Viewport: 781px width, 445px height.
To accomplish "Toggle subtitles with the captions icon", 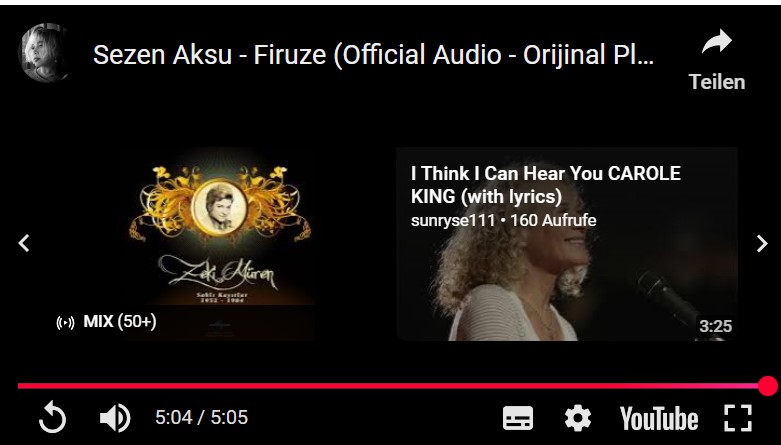I will coord(518,418).
